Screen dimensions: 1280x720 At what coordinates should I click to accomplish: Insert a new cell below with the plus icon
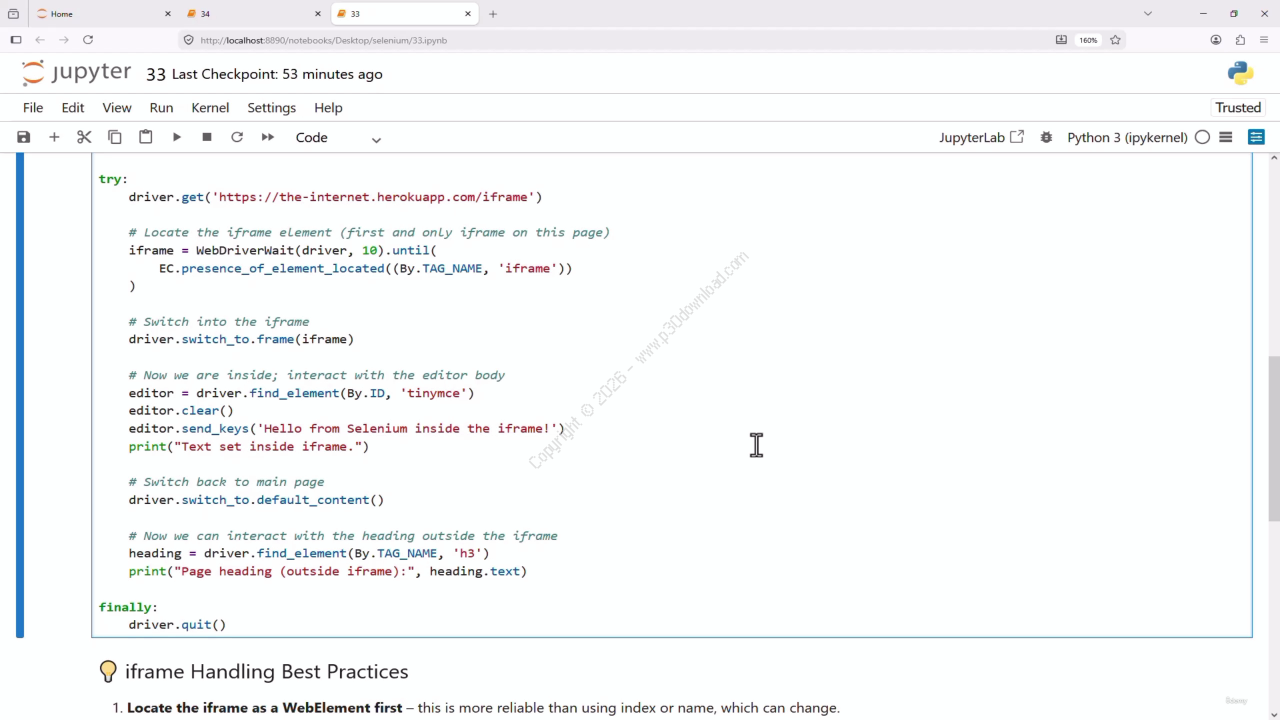tap(54, 137)
